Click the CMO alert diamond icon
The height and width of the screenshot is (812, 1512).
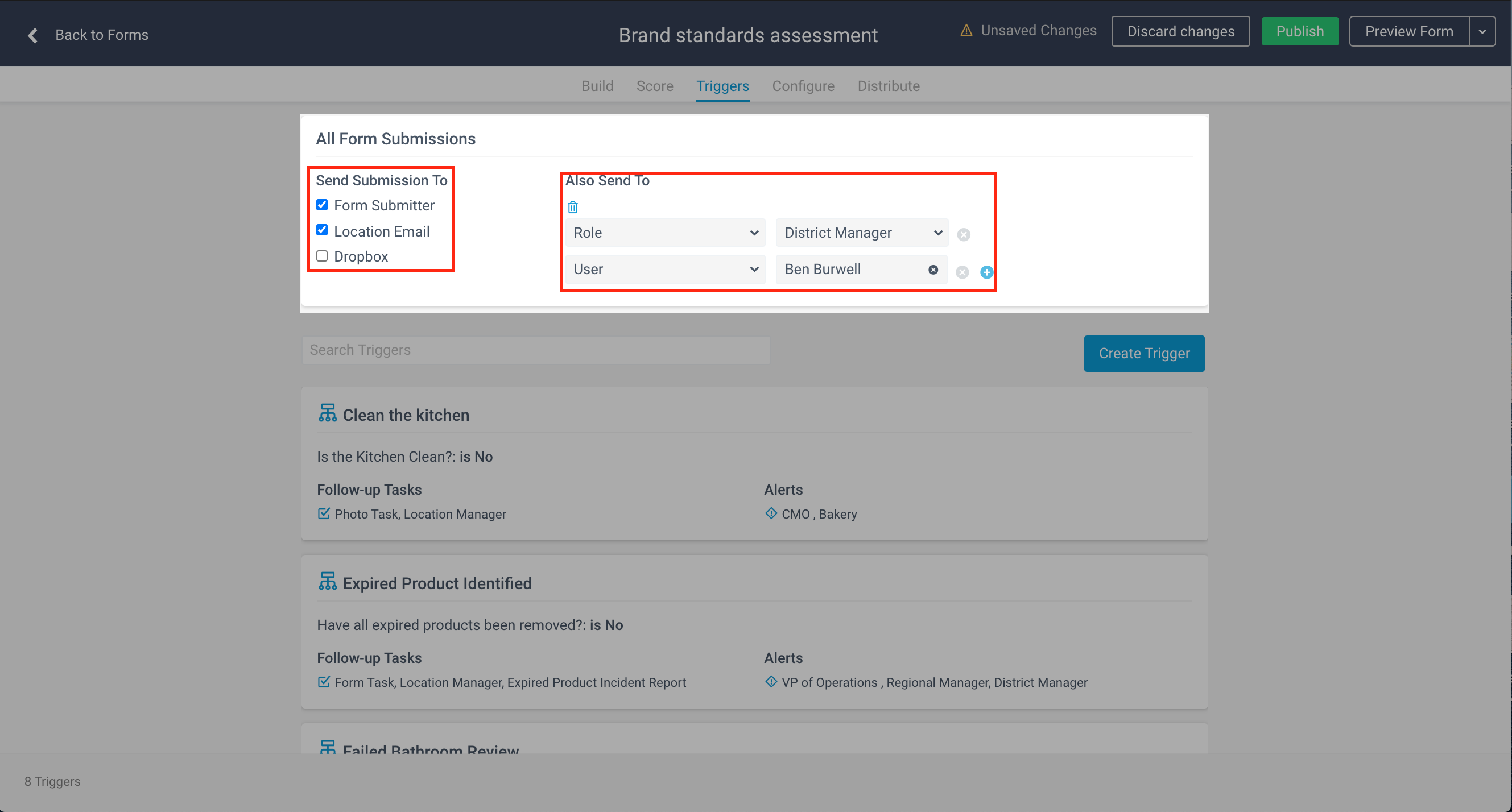coord(771,513)
